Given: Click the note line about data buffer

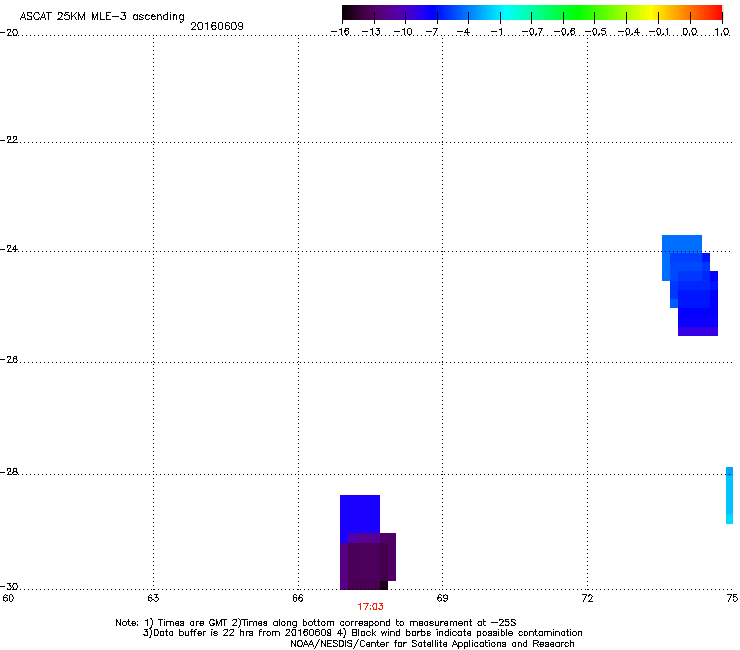Looking at the screenshot, I should (362, 633).
